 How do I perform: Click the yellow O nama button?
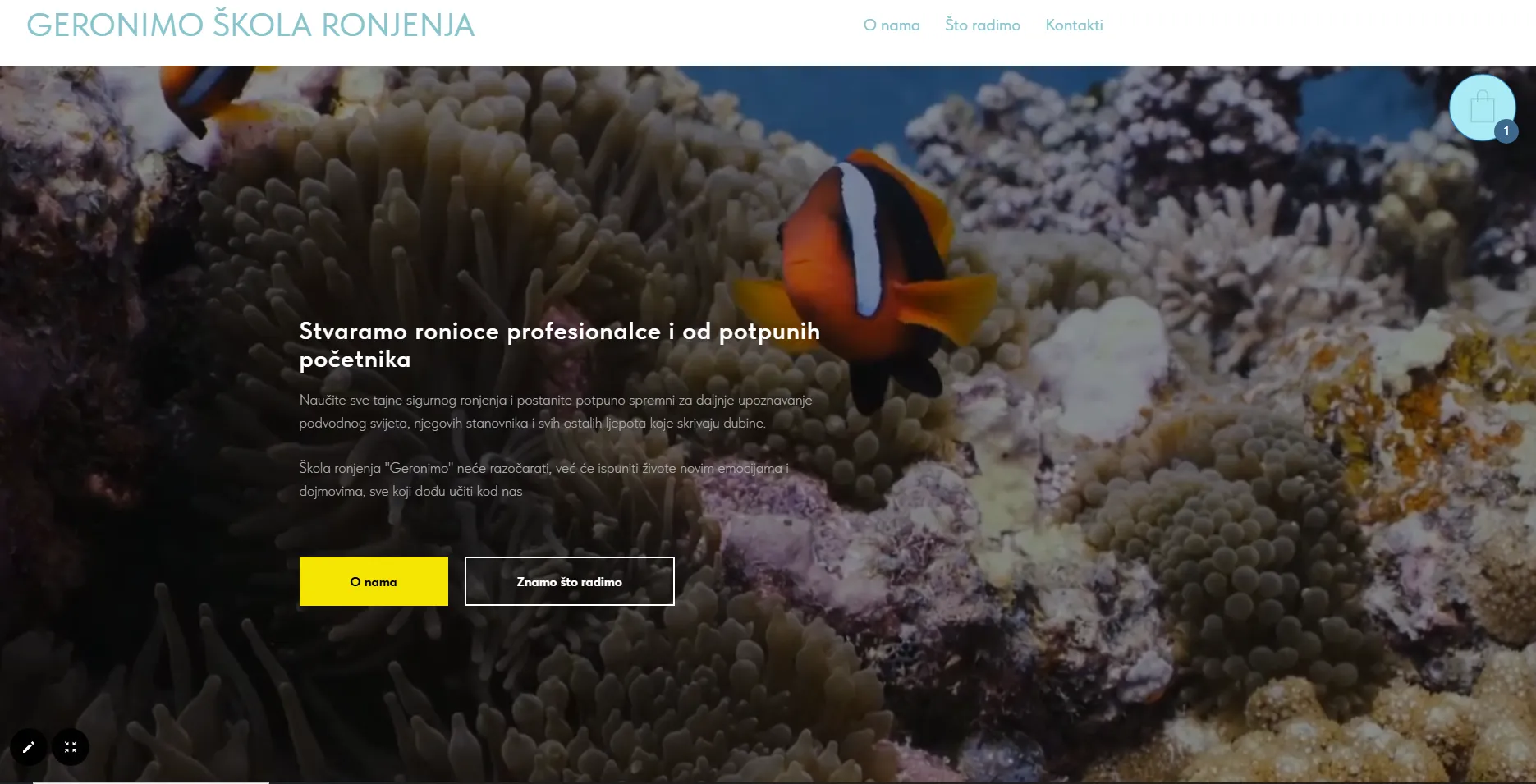[x=374, y=581]
